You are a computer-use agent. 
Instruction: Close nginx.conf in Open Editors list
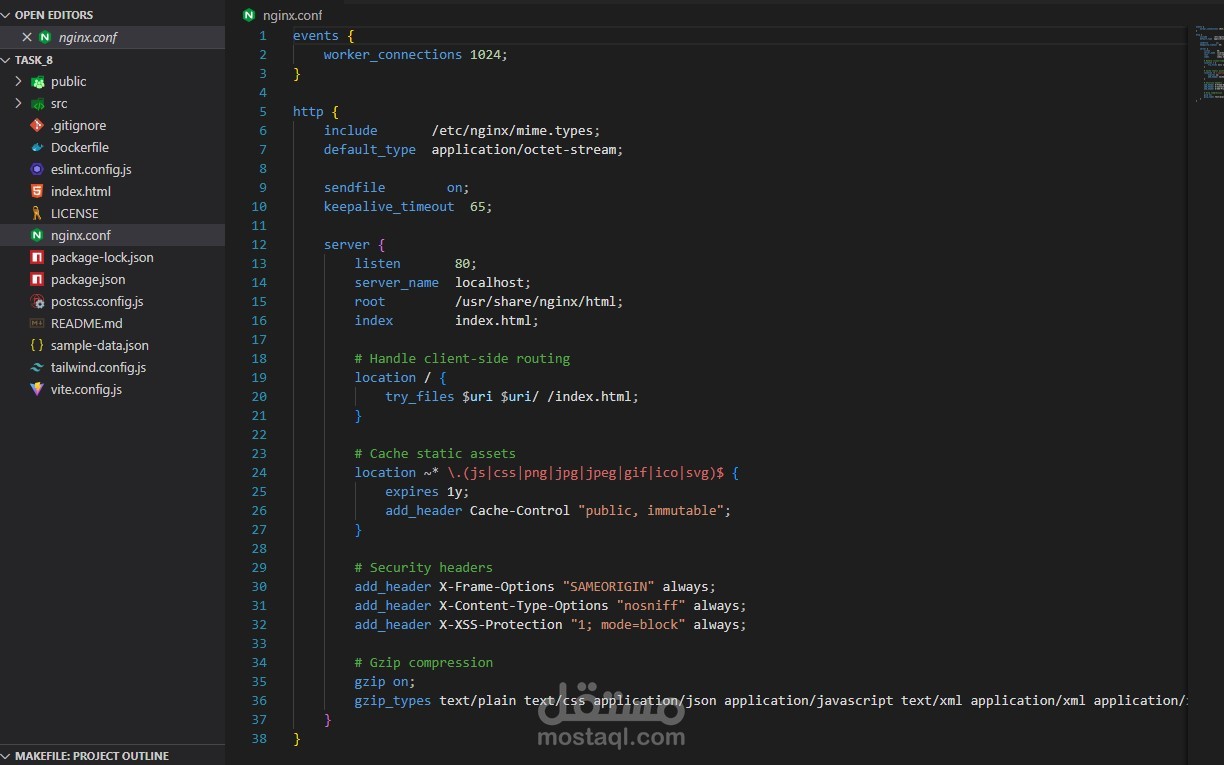(x=27, y=37)
